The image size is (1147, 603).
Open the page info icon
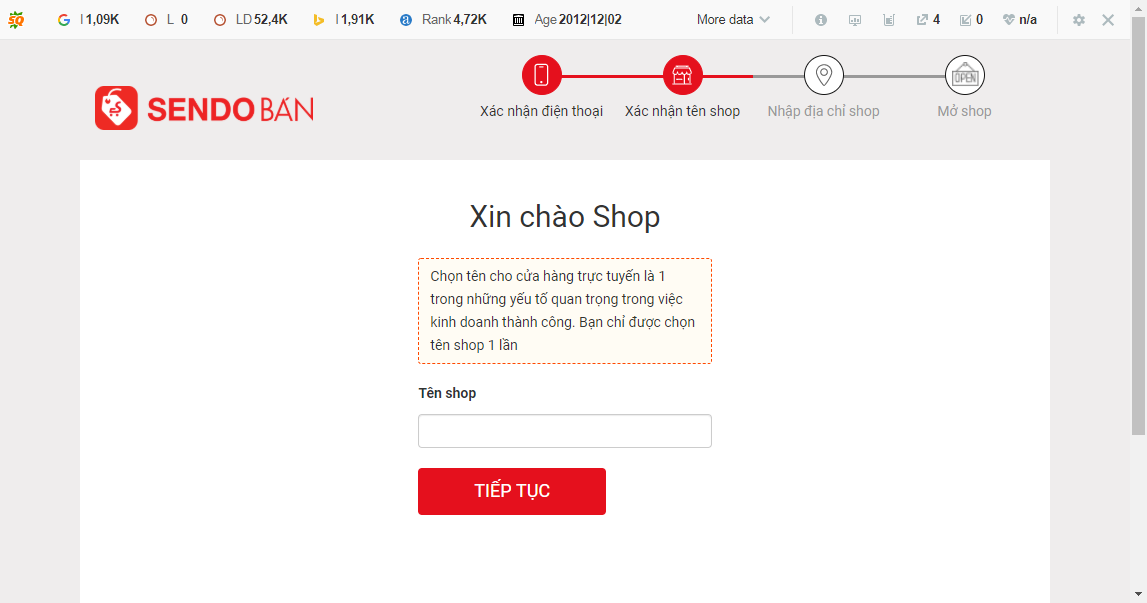tap(821, 20)
